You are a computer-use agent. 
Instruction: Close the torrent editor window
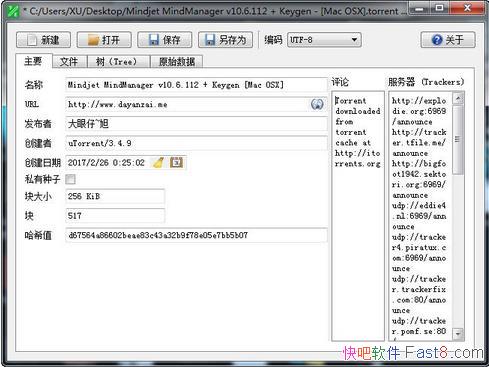(x=467, y=8)
